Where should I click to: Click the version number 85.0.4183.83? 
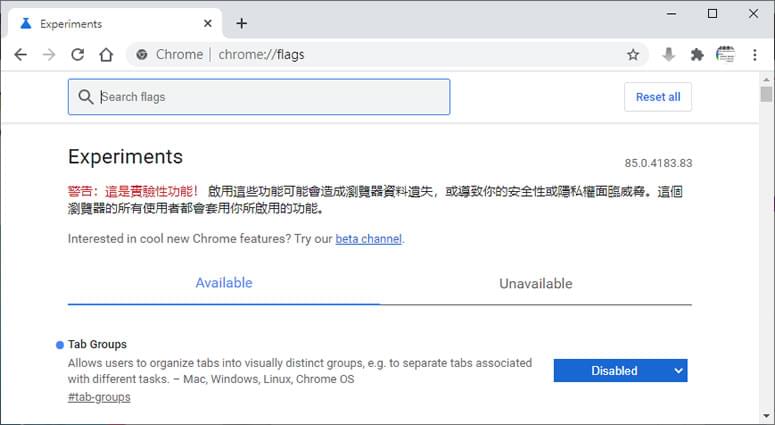pyautogui.click(x=658, y=163)
